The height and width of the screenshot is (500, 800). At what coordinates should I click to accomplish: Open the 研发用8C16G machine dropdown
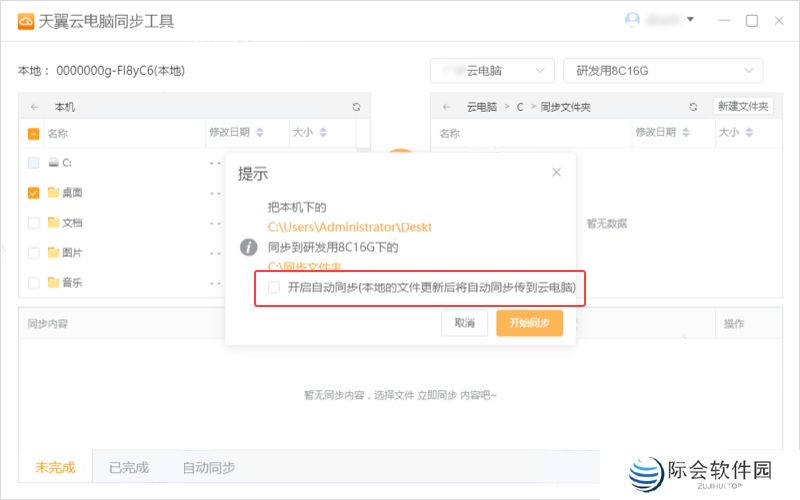tap(663, 70)
